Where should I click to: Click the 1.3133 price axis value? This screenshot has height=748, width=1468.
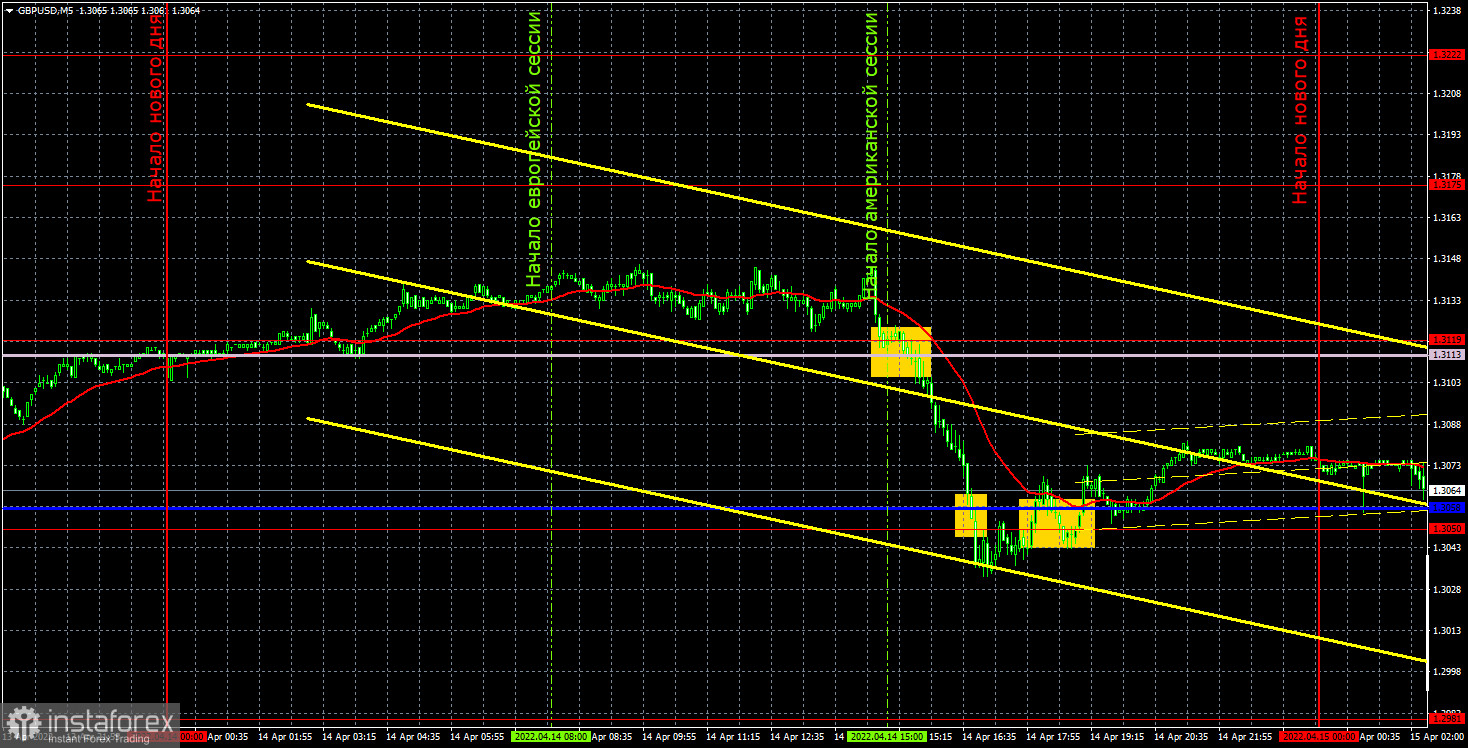click(1447, 300)
